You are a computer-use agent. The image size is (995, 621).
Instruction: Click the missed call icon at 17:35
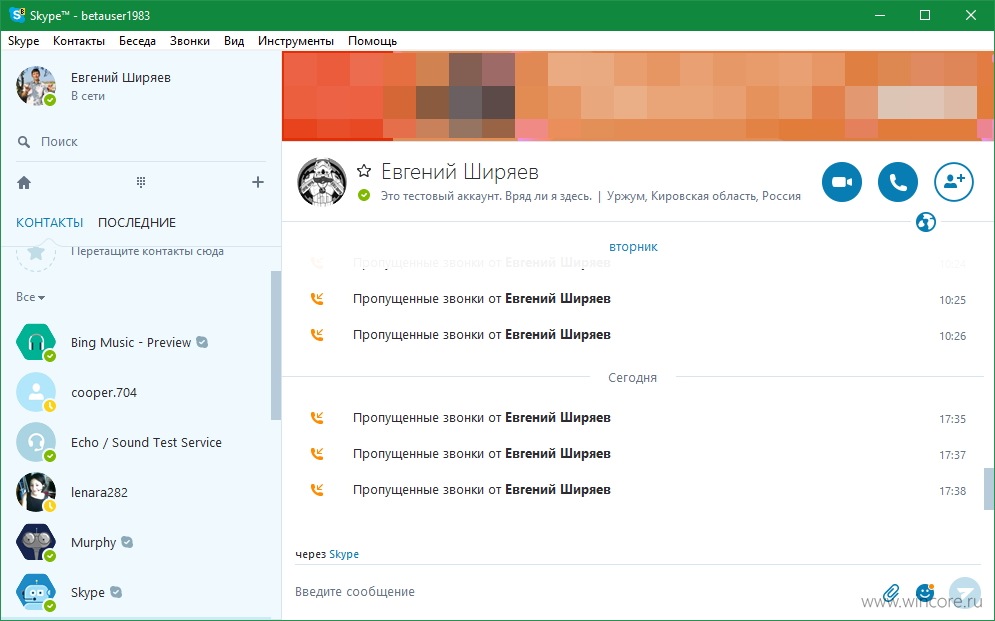click(317, 417)
